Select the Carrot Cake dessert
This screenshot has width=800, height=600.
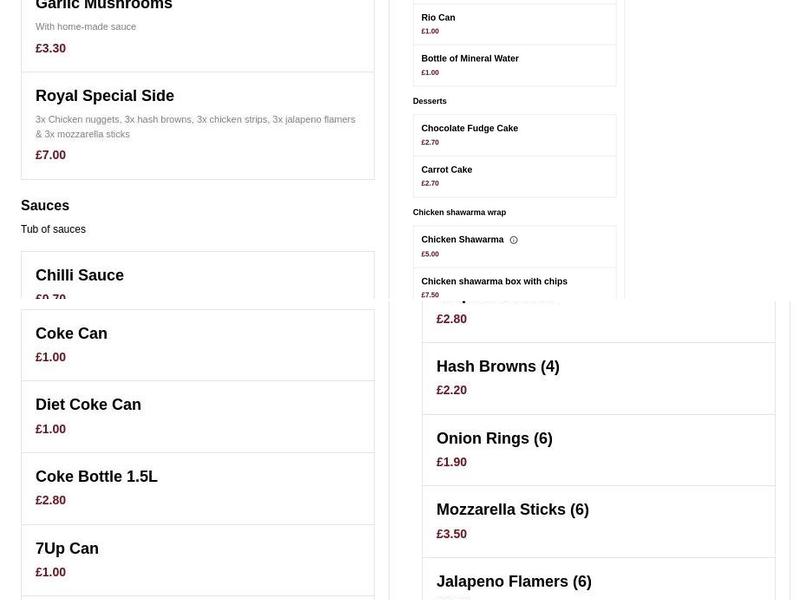tap(514, 177)
